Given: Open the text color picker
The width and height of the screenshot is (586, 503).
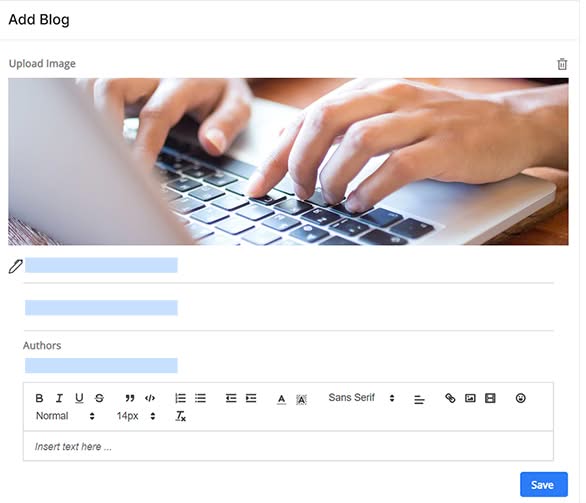Looking at the screenshot, I should (x=282, y=399).
